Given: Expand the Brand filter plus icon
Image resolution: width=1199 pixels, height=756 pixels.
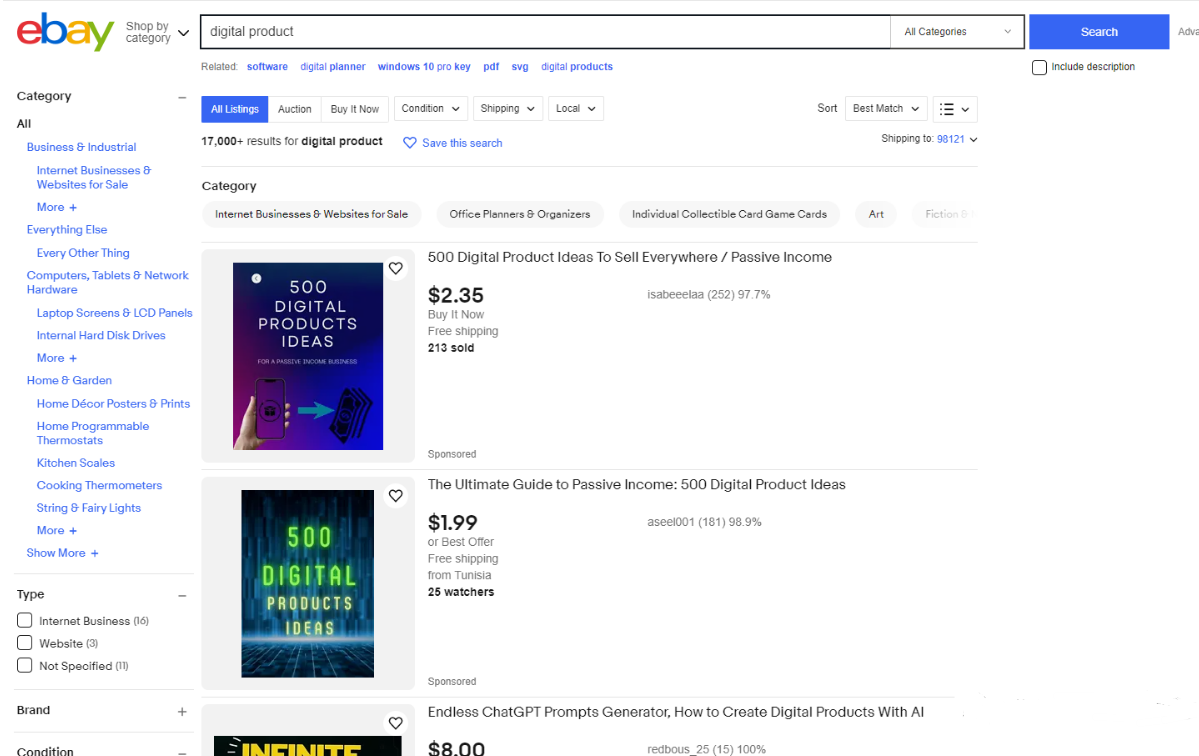Looking at the screenshot, I should (x=182, y=711).
